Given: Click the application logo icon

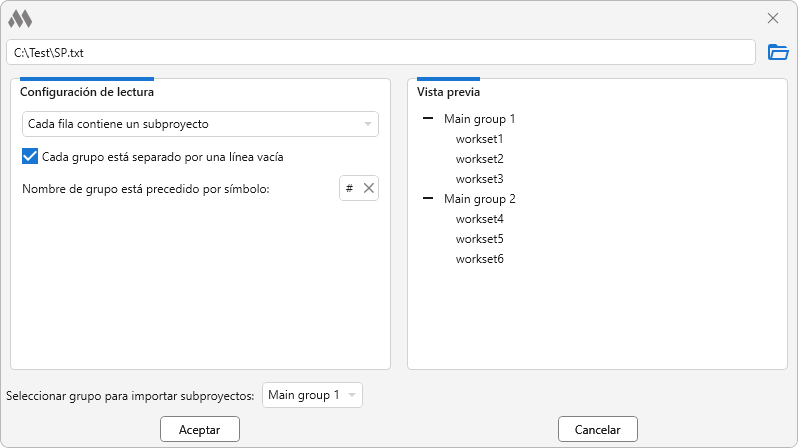Looking at the screenshot, I should (x=20, y=18).
